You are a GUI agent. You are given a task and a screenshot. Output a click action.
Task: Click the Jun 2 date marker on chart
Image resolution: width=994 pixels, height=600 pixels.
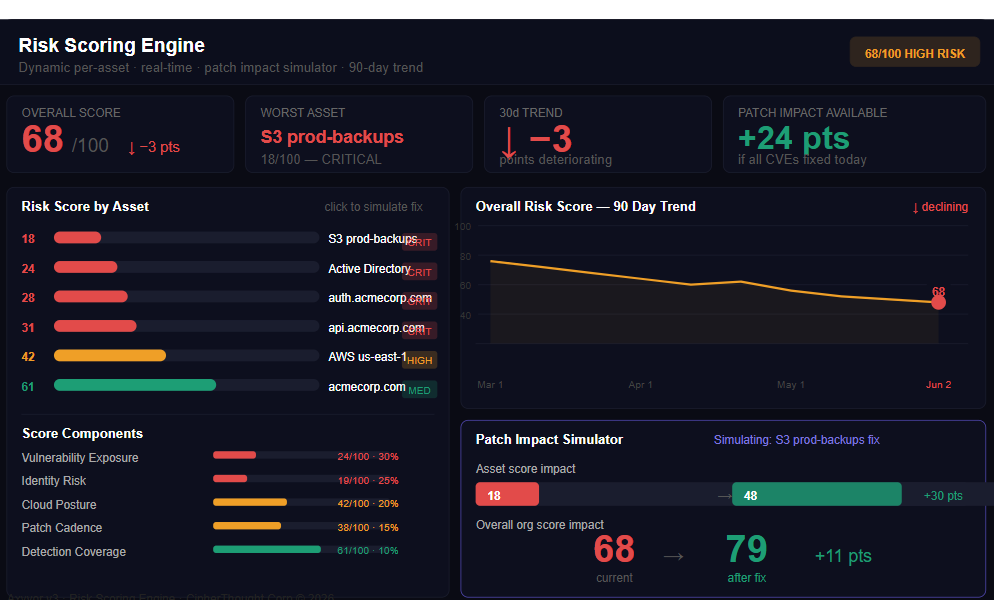click(938, 384)
